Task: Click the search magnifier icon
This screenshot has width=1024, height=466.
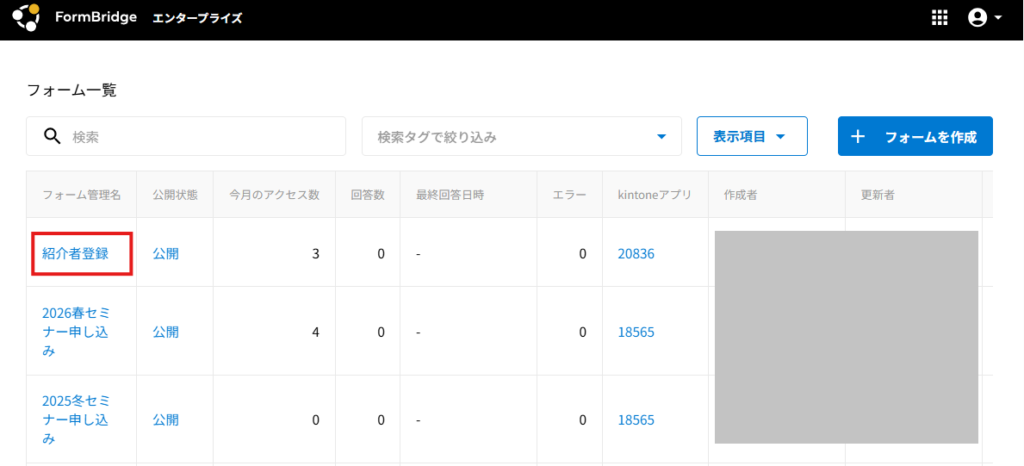Action: click(x=52, y=136)
